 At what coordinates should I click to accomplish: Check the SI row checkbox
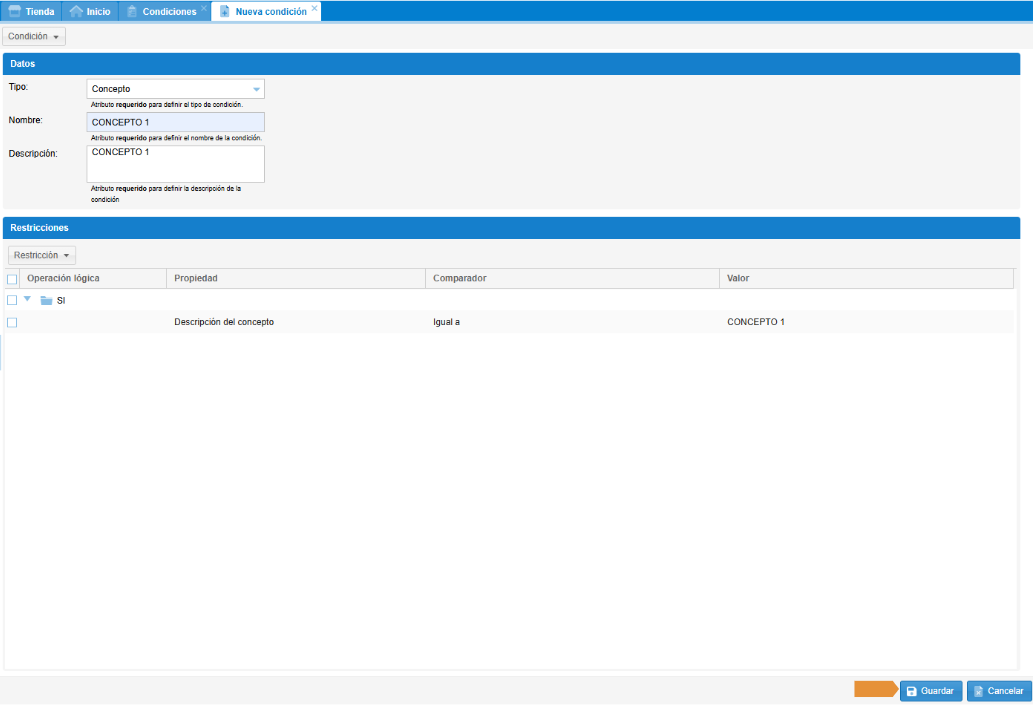[12, 300]
